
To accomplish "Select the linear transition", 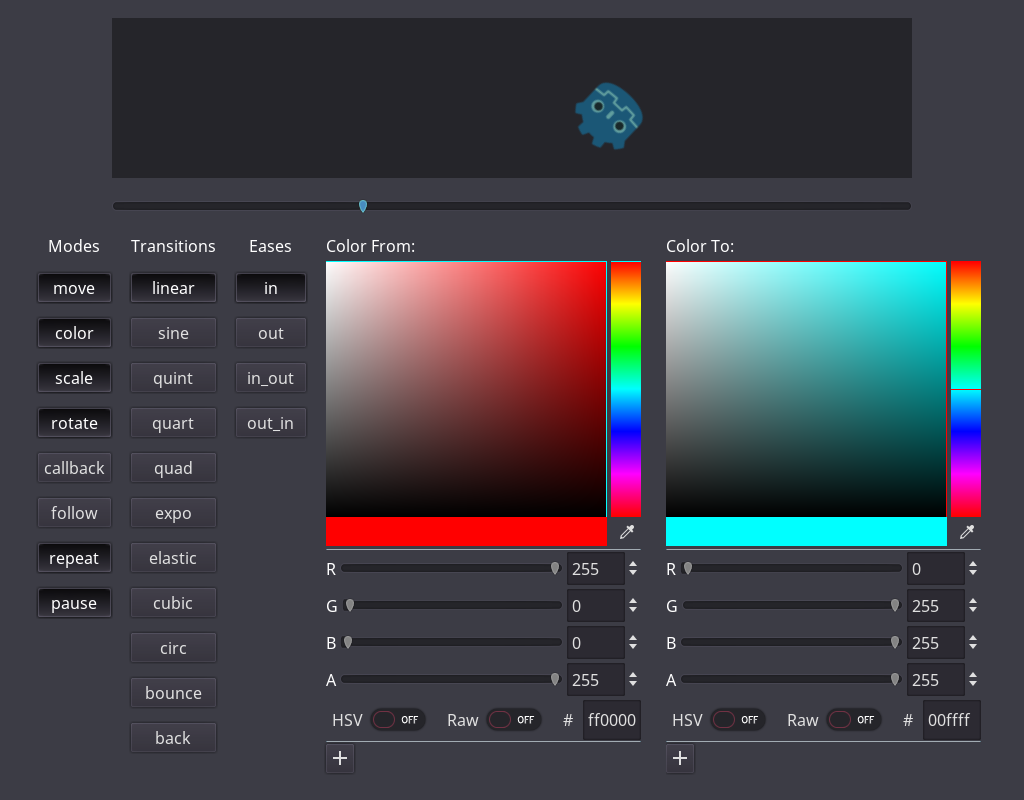I will point(173,288).
